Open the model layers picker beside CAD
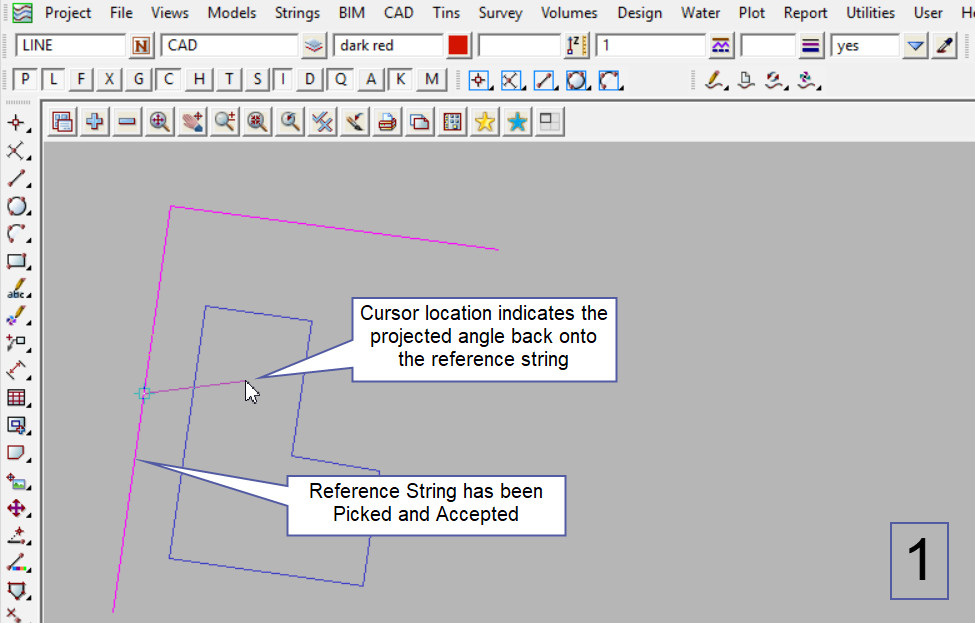The height and width of the screenshot is (623, 975). point(314,46)
